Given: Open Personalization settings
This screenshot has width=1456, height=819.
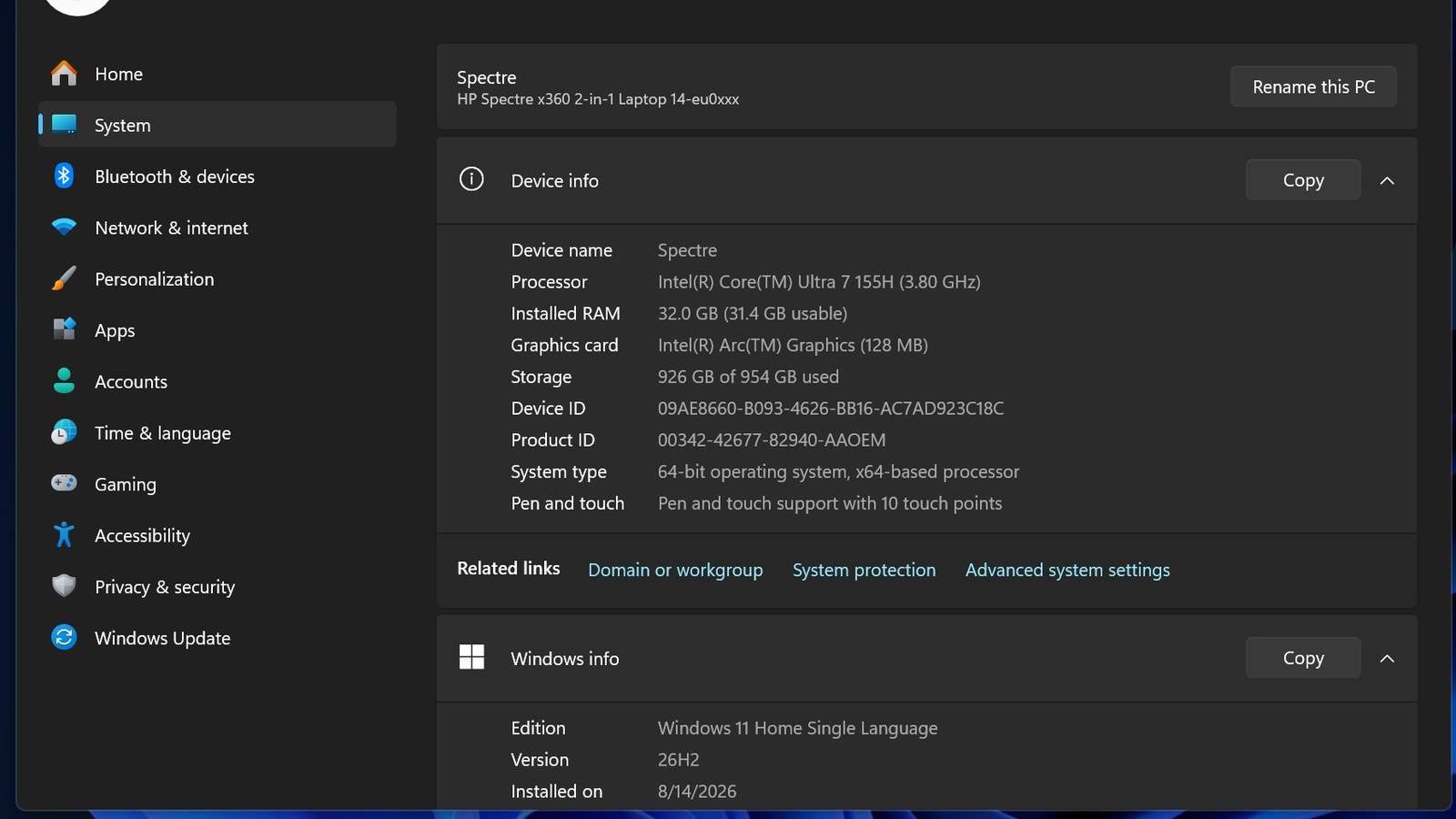Looking at the screenshot, I should click(x=217, y=279).
